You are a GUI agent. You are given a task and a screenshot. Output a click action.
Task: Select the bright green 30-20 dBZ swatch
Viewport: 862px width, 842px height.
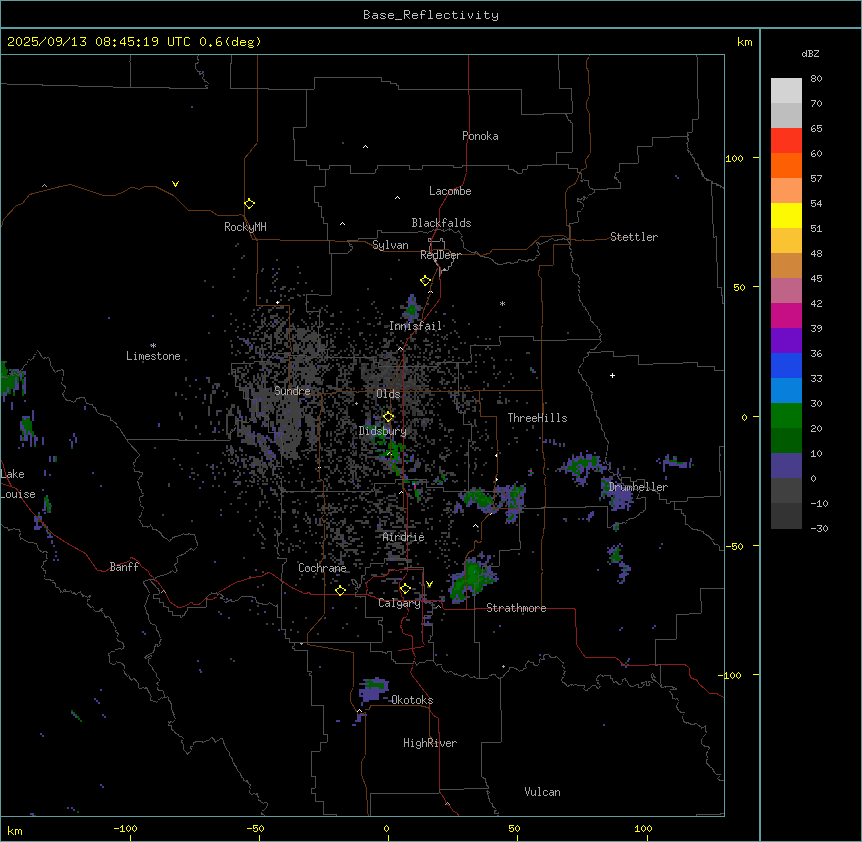(x=786, y=416)
